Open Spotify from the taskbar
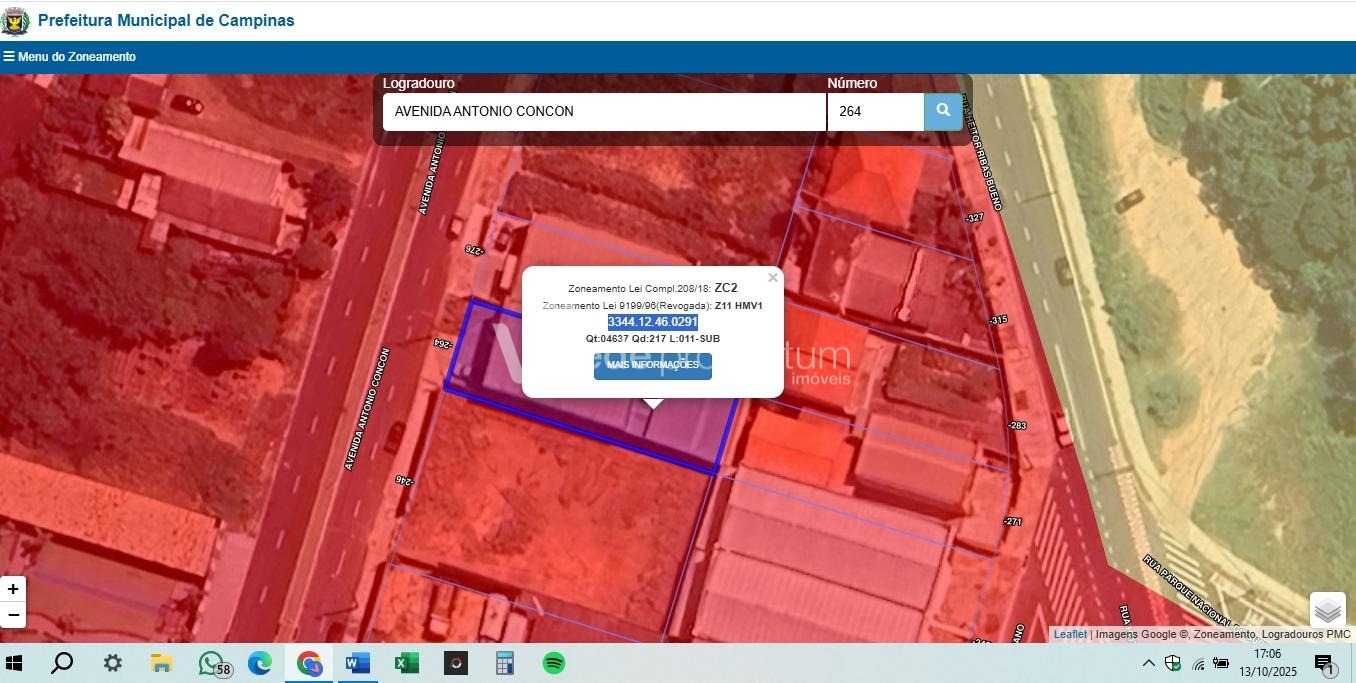 553,663
